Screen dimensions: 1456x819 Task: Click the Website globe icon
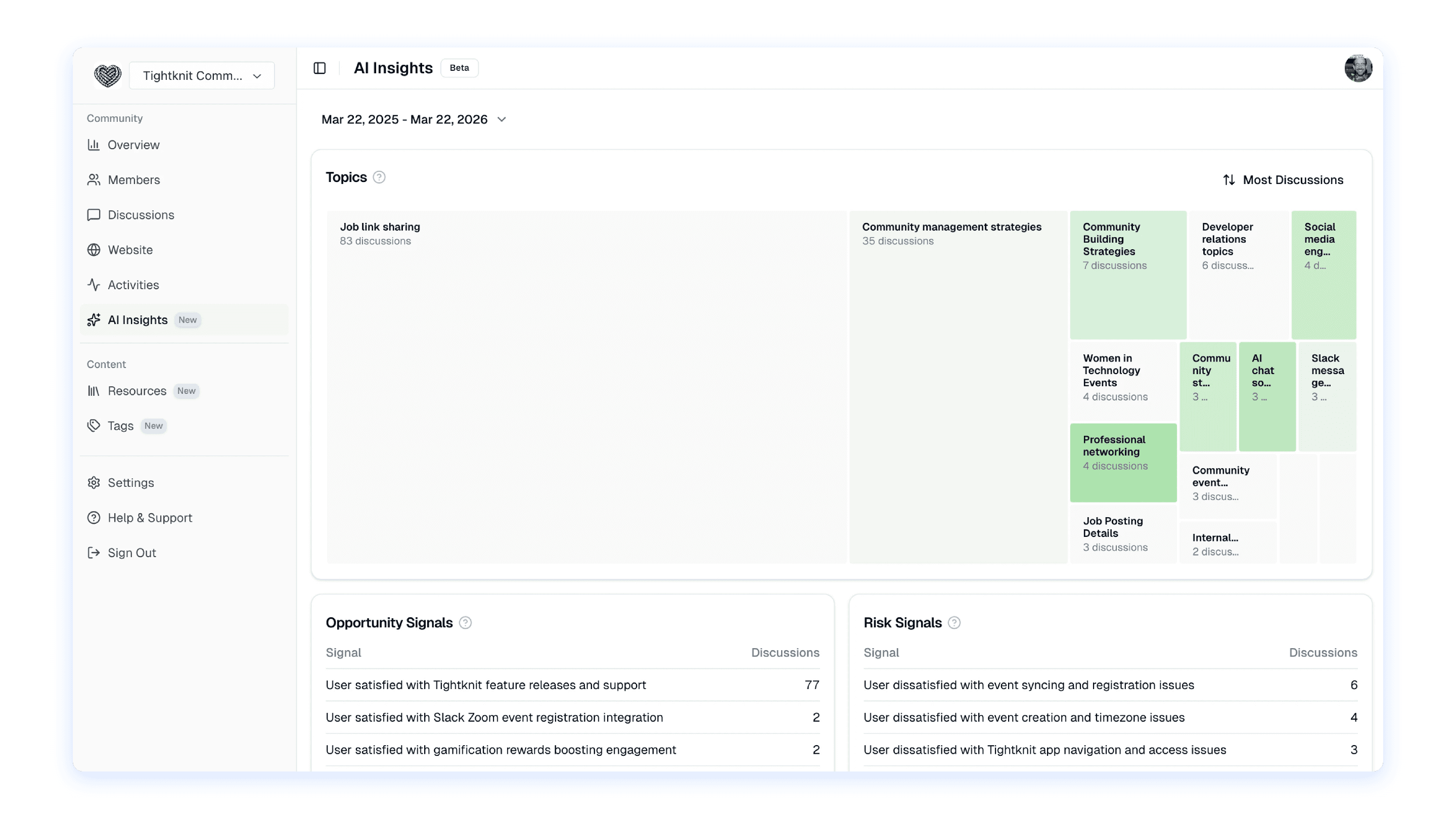(94, 250)
